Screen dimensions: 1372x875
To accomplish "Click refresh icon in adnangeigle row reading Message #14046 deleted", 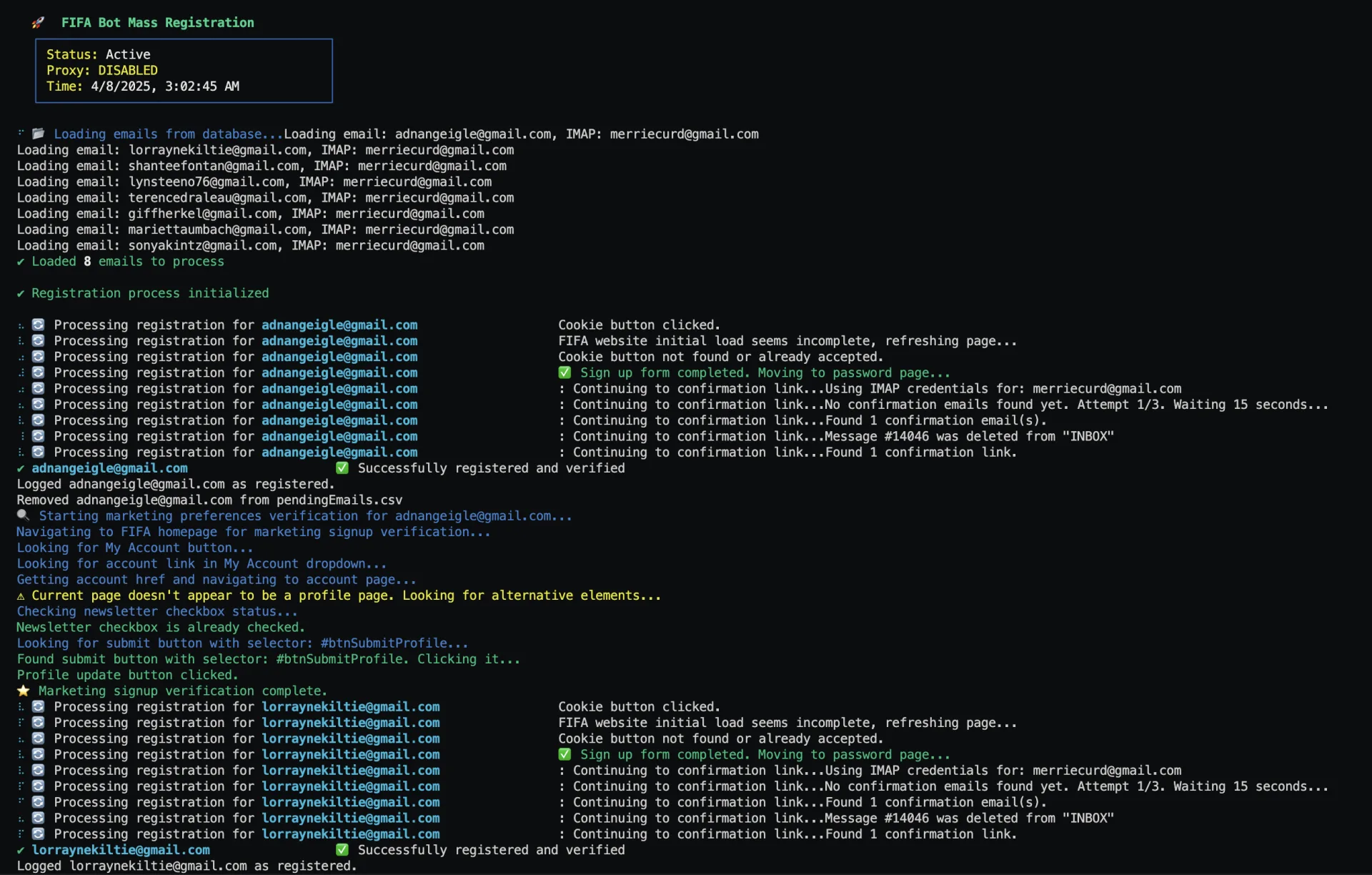I will pyautogui.click(x=39, y=436).
